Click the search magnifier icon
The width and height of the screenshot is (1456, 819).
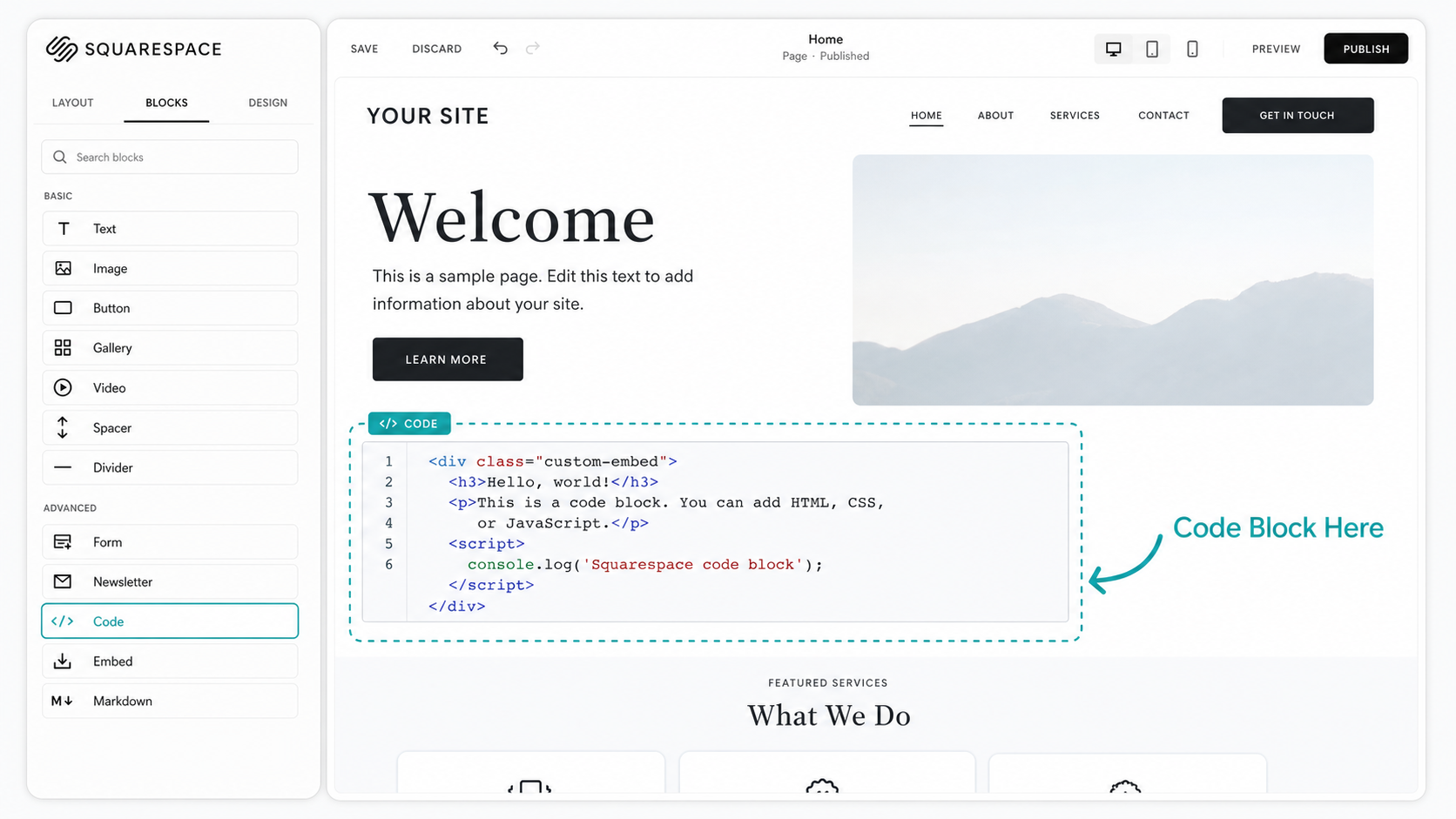[x=59, y=157]
